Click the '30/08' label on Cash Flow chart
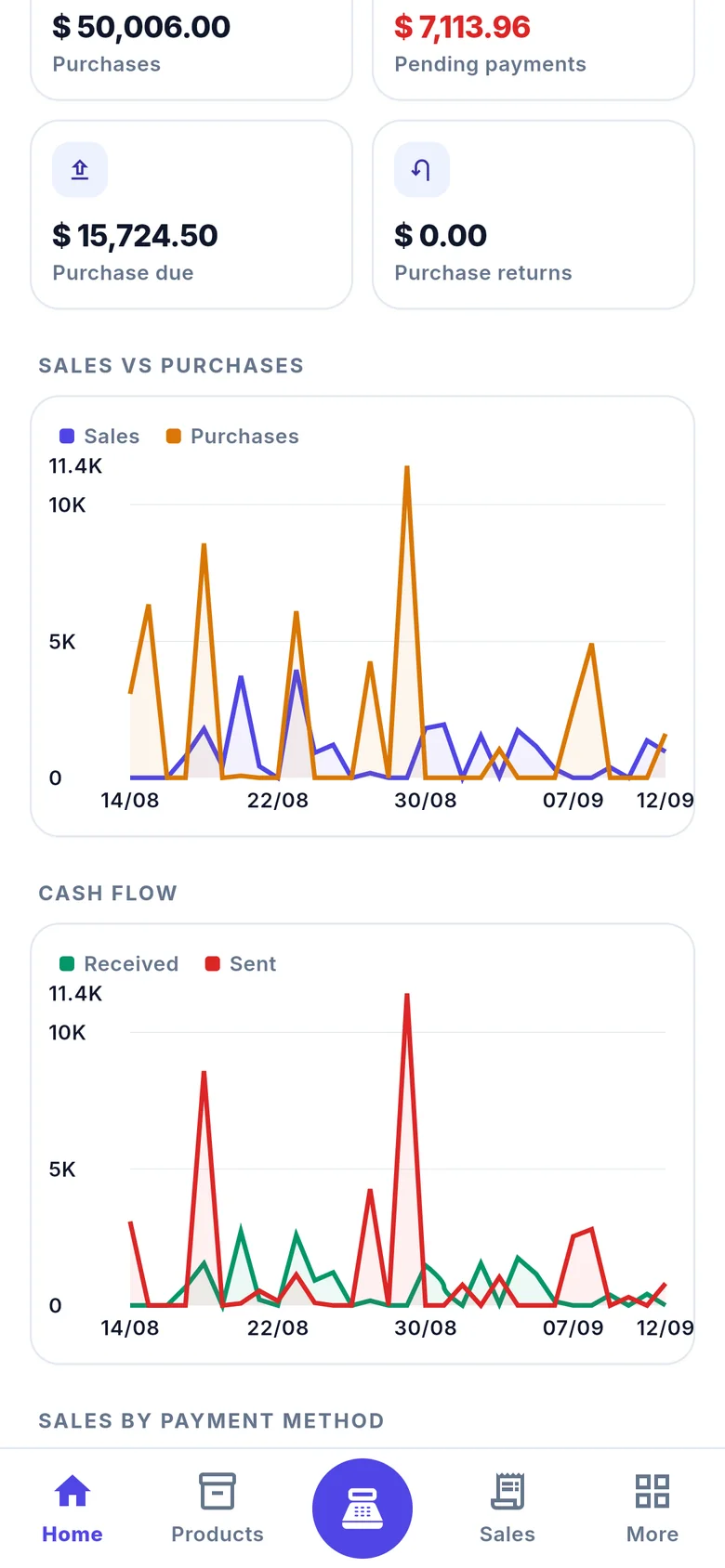The width and height of the screenshot is (725, 1568). 426,1328
